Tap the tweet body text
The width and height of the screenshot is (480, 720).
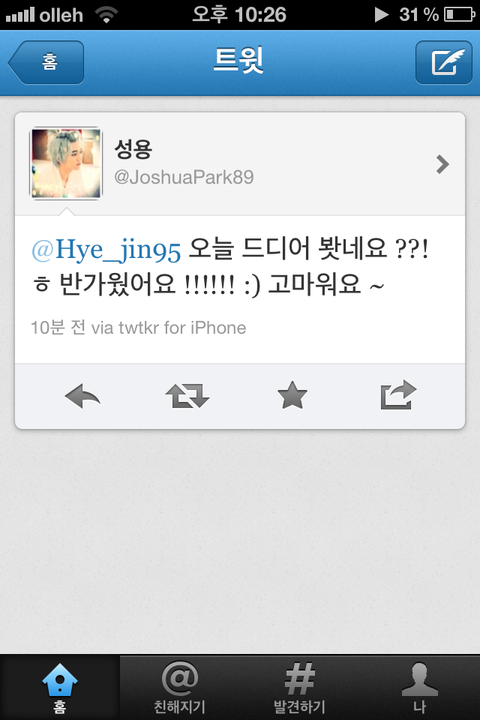coord(230,267)
